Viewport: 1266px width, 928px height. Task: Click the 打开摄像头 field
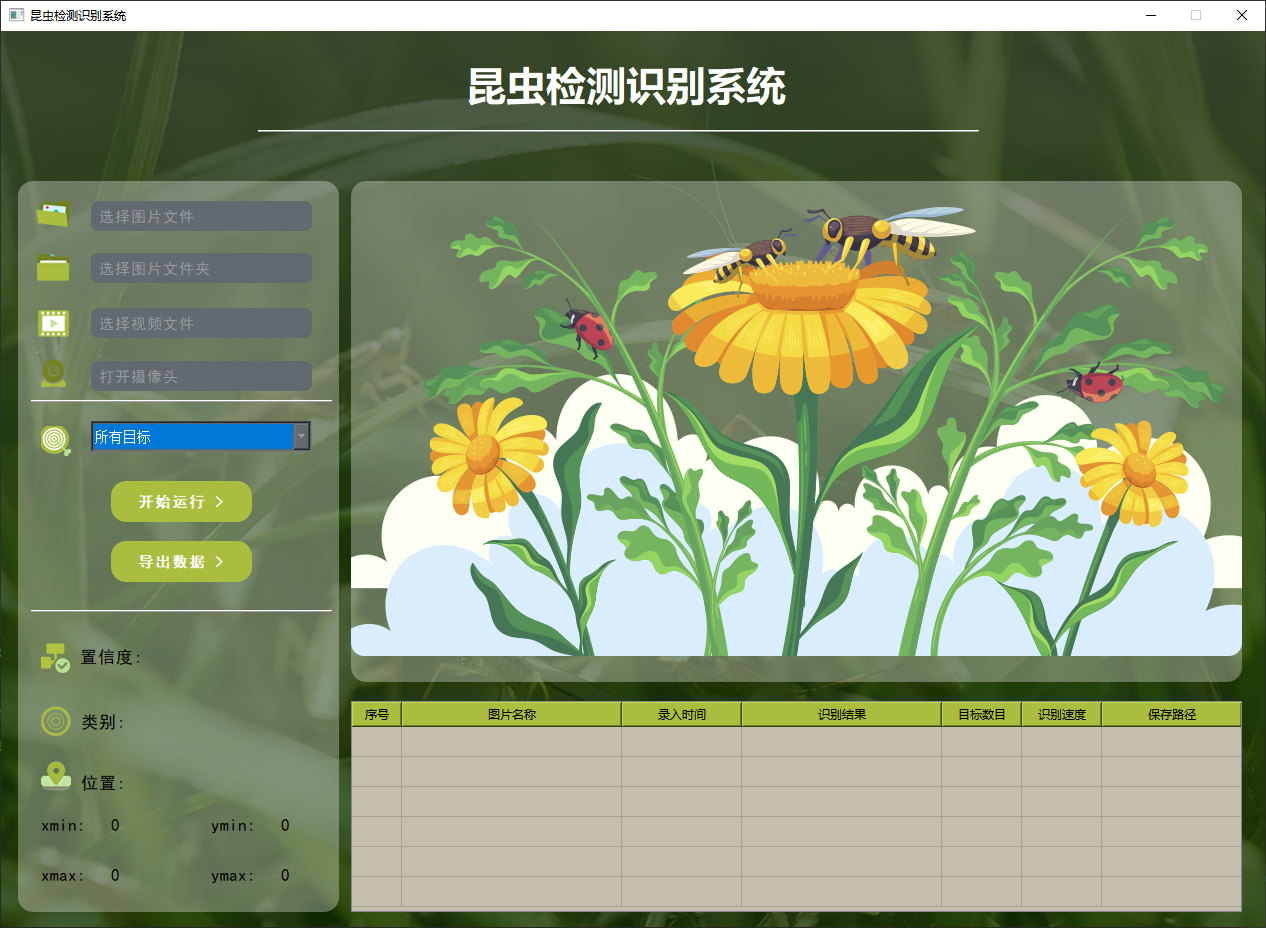tap(201, 376)
